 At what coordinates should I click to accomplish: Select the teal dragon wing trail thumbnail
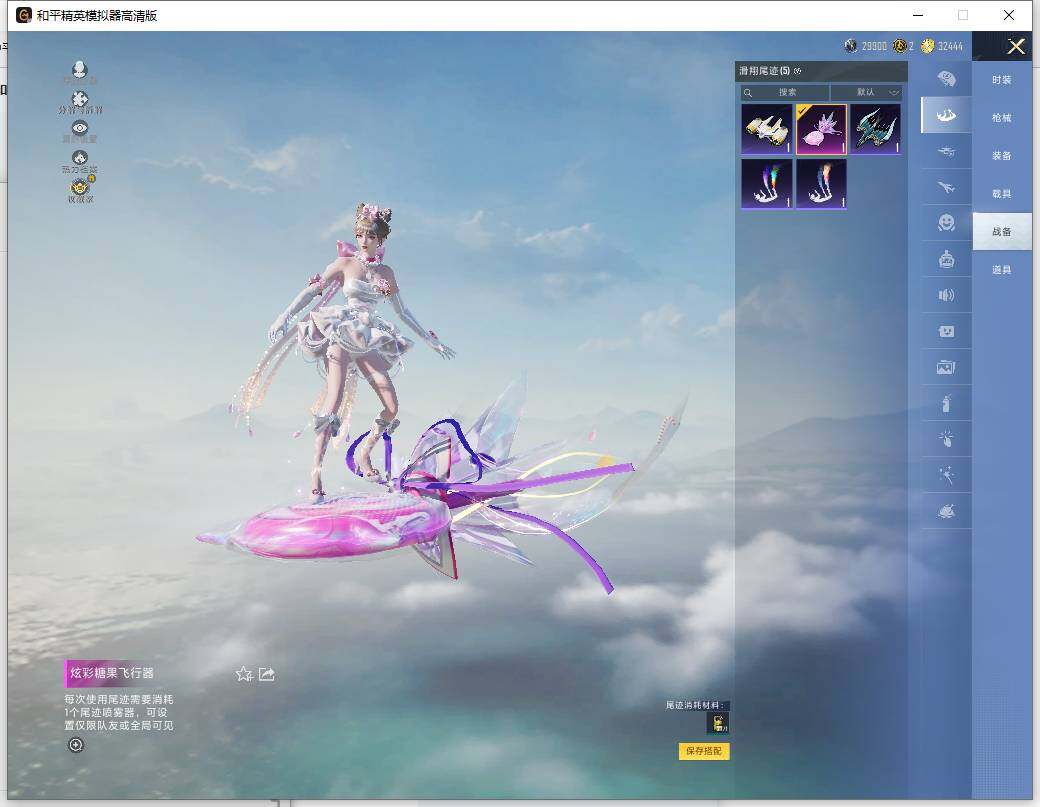[876, 129]
